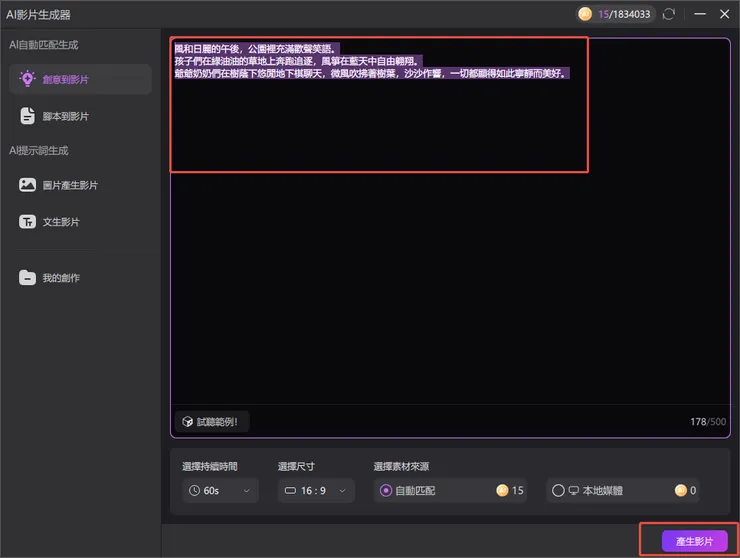This screenshot has width=740, height=558.
Task: Click the folder icon beside 我的創作
Action: tap(27, 278)
